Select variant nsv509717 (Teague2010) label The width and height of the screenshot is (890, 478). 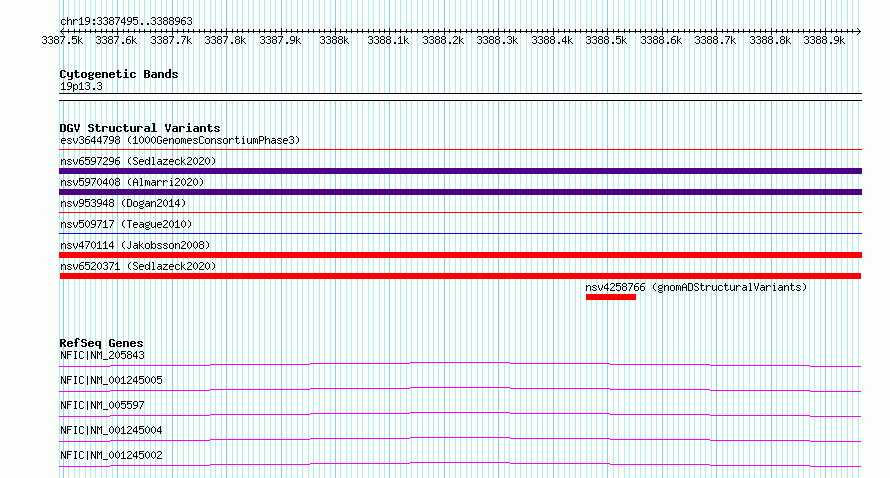pos(126,224)
